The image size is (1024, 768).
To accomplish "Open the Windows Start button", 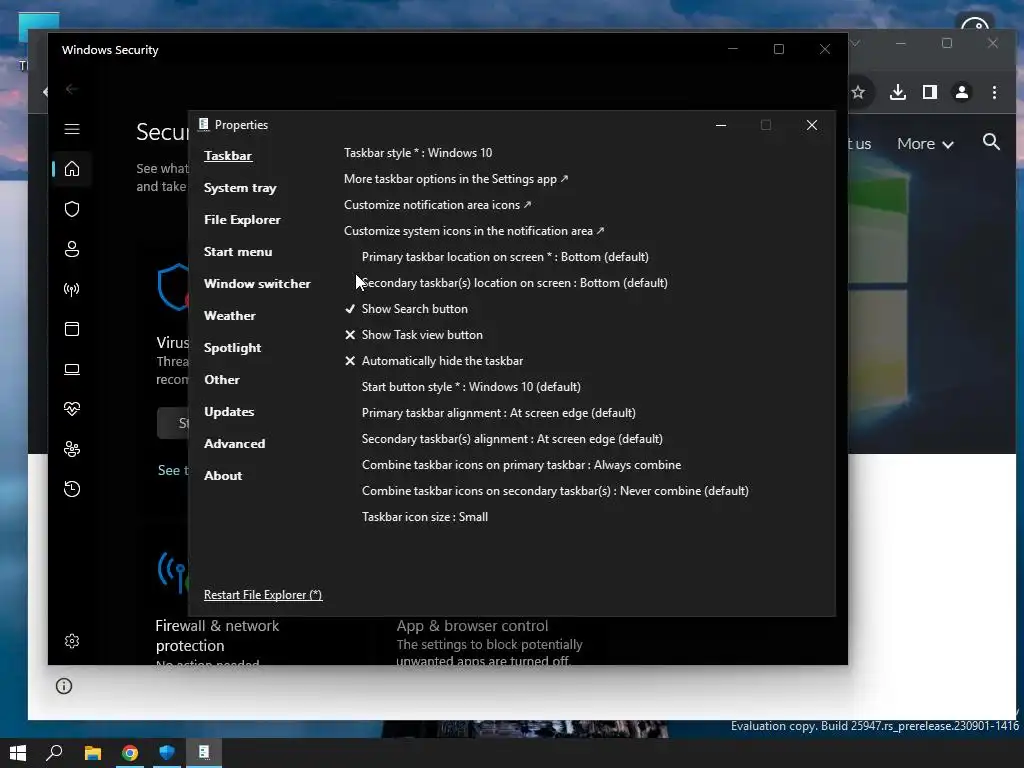I will [18, 753].
